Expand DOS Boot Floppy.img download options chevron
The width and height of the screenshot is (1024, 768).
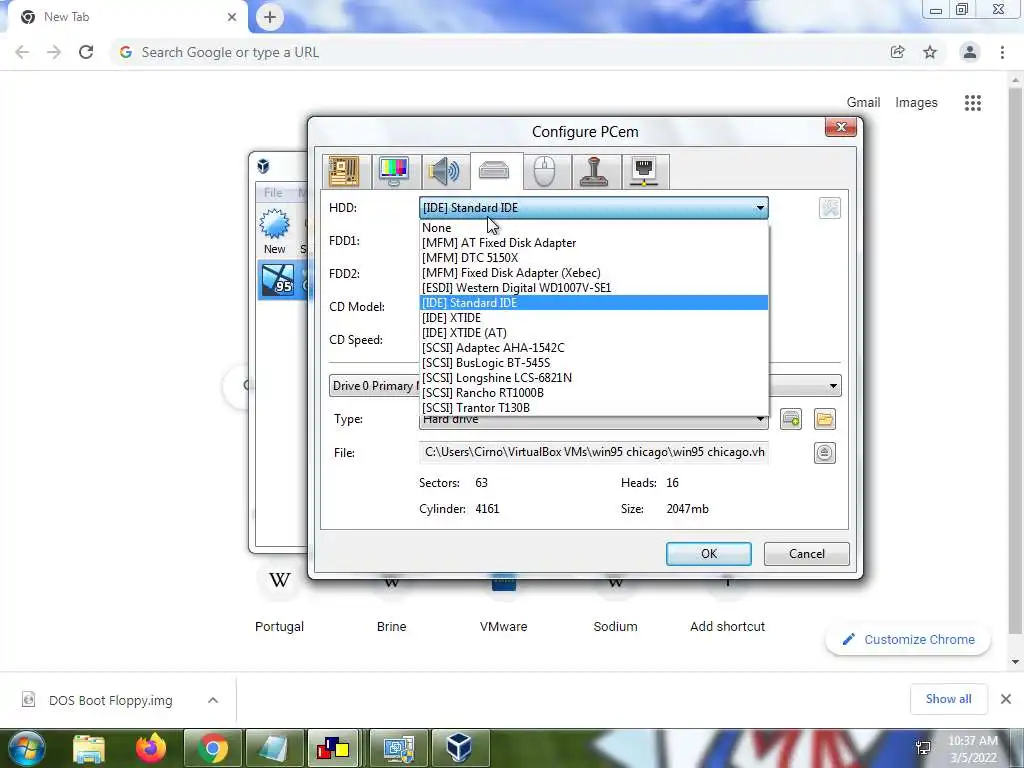click(213, 700)
